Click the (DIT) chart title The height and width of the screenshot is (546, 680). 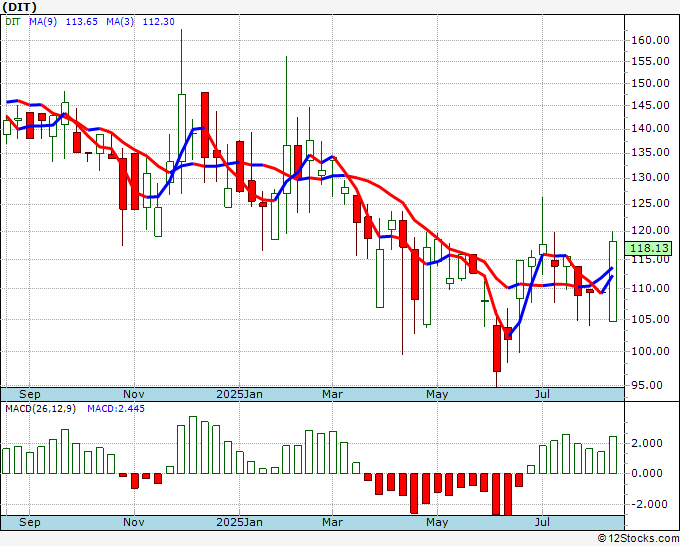[x=19, y=7]
